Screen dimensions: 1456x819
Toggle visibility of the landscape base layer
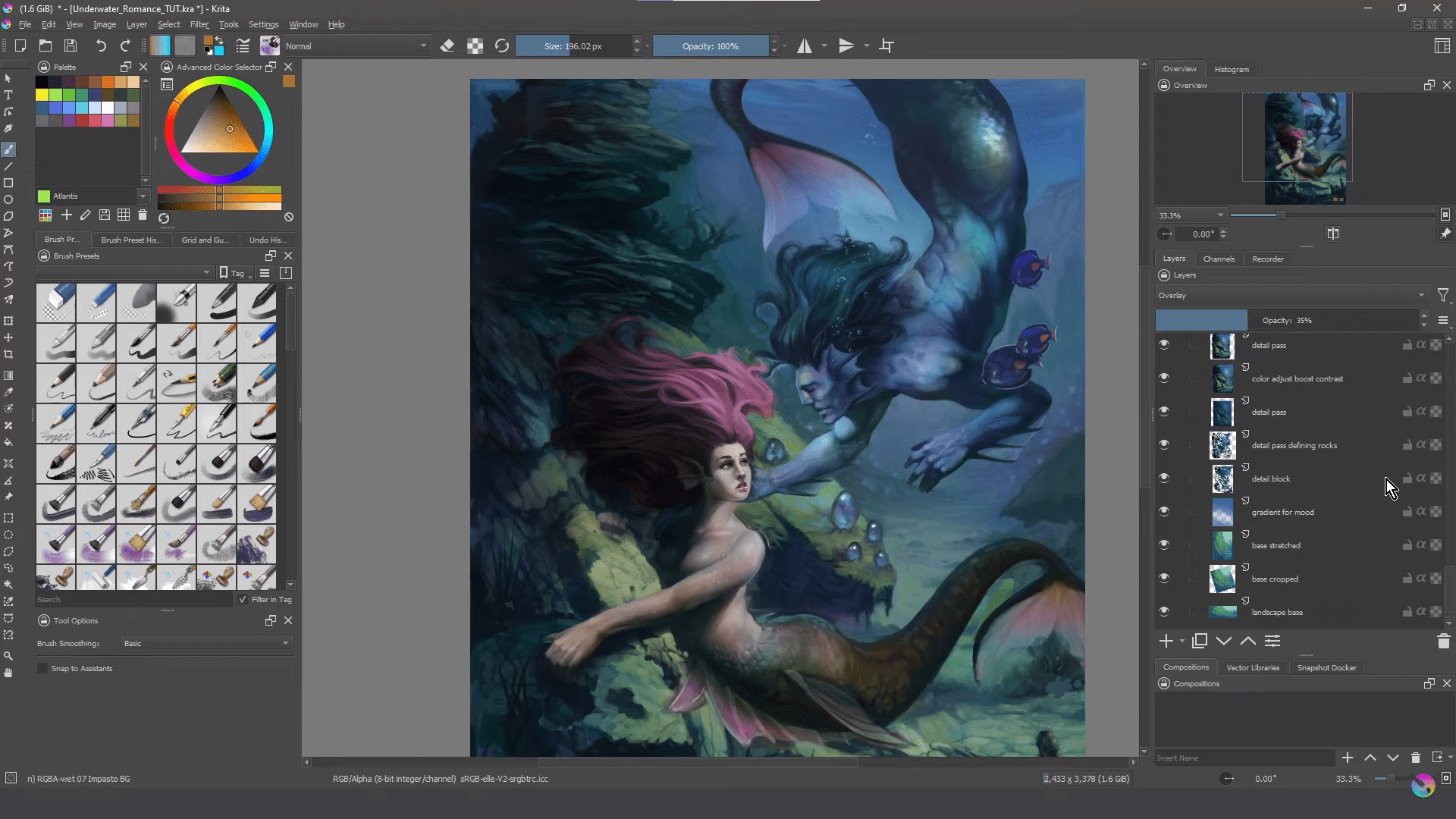(x=1165, y=610)
